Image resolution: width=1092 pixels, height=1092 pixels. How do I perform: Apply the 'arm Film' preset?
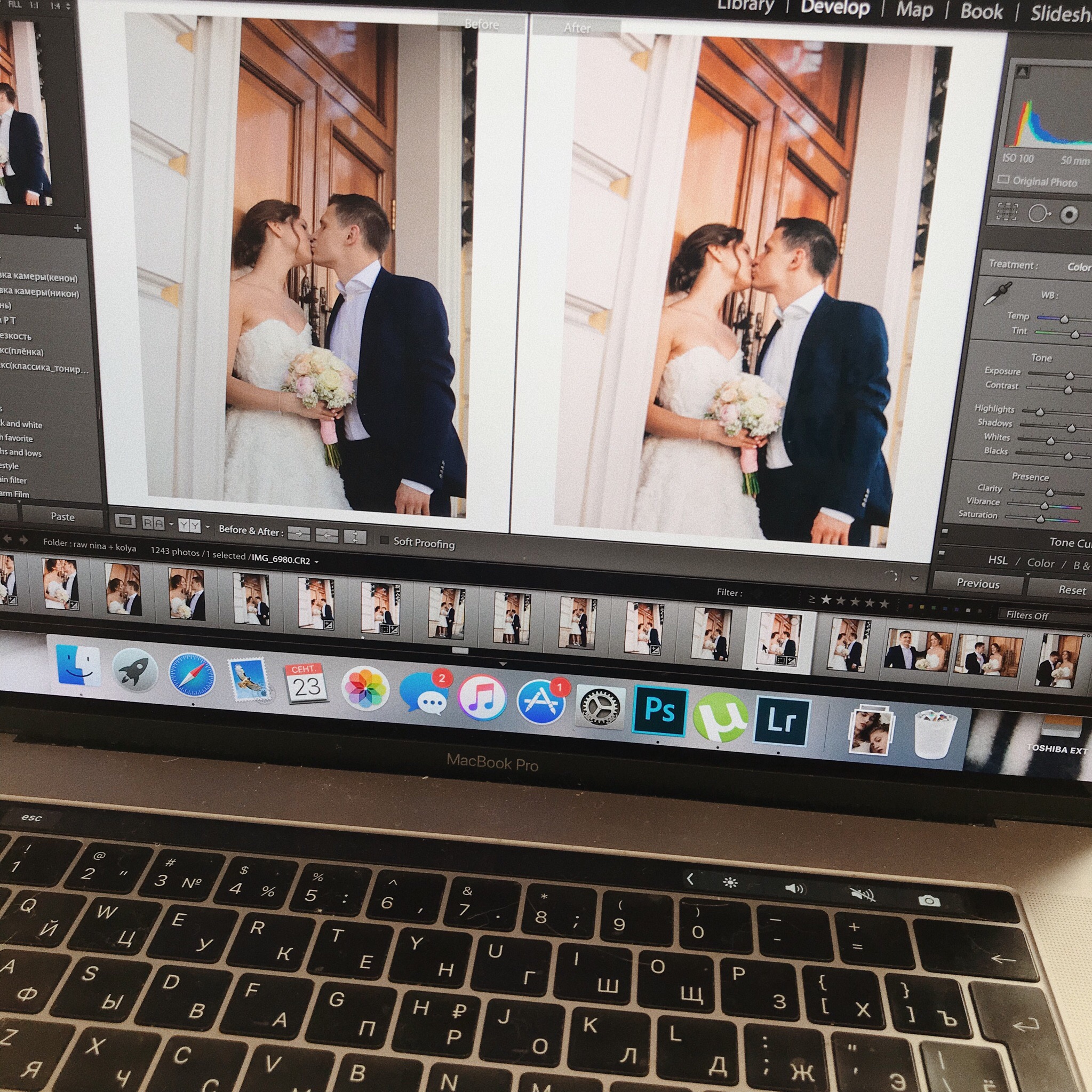point(15,494)
